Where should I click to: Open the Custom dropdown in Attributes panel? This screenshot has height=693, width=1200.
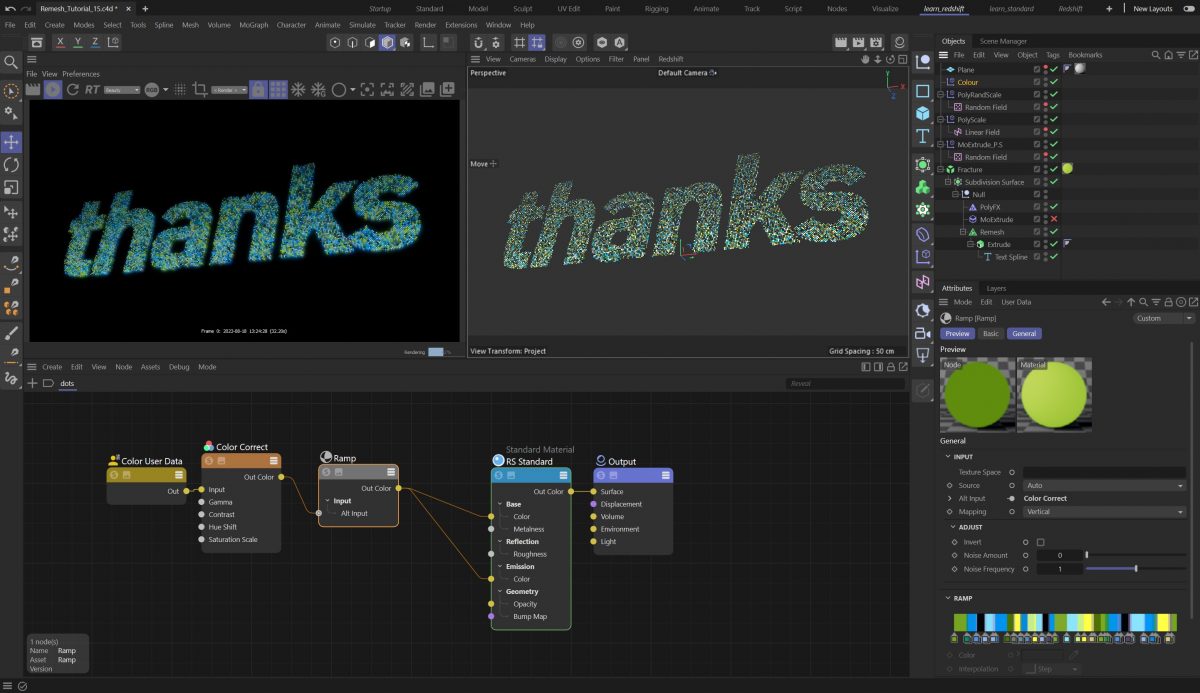click(1164, 318)
